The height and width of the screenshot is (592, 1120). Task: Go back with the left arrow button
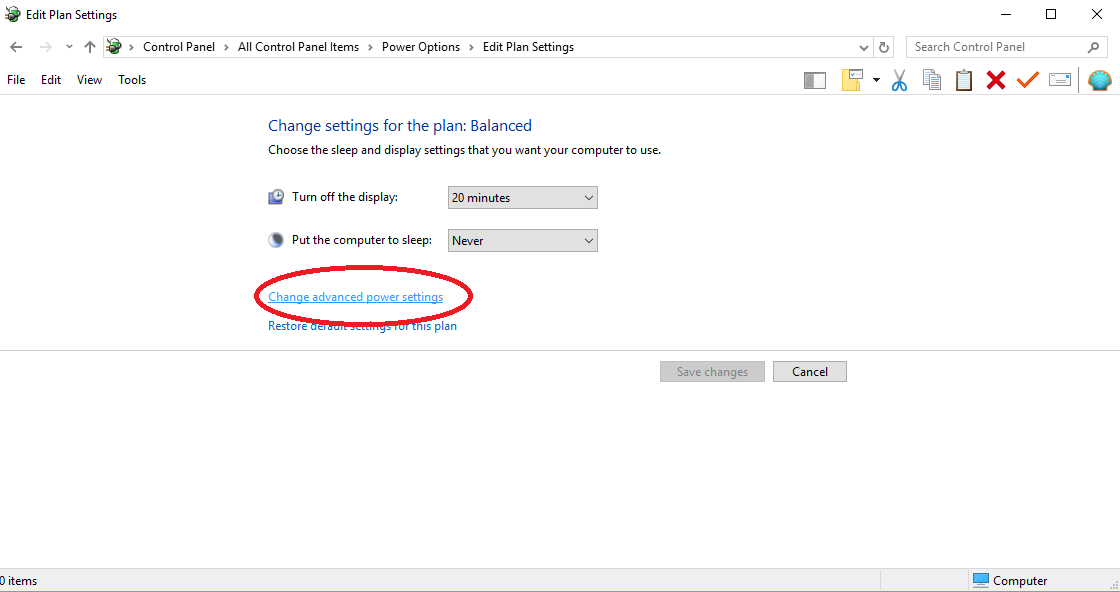pyautogui.click(x=16, y=47)
